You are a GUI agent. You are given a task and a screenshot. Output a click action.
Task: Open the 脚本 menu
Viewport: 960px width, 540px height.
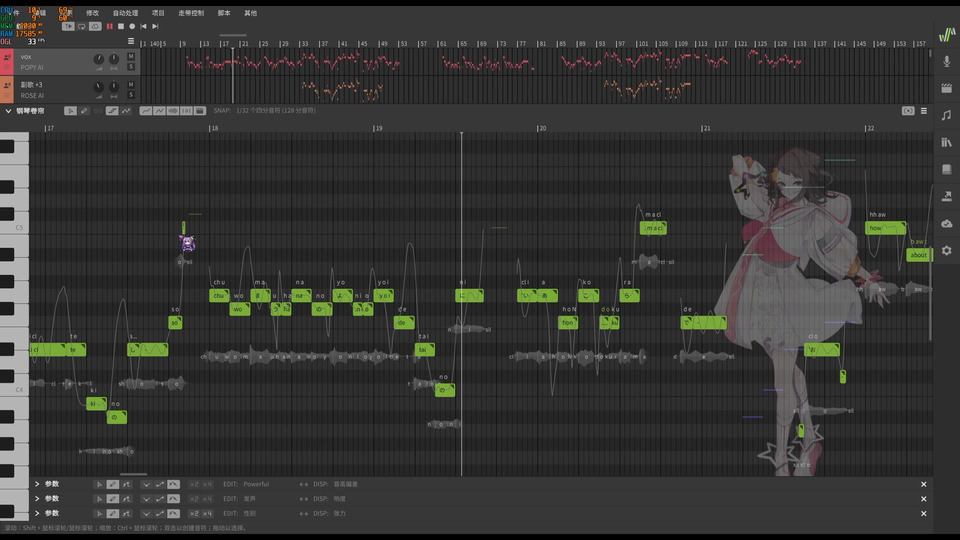point(224,13)
